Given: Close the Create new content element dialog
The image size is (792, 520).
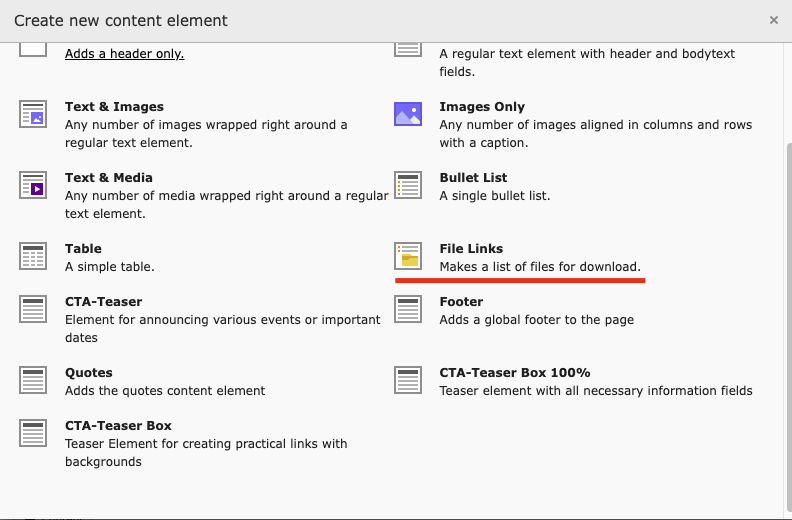Looking at the screenshot, I should 773,20.
